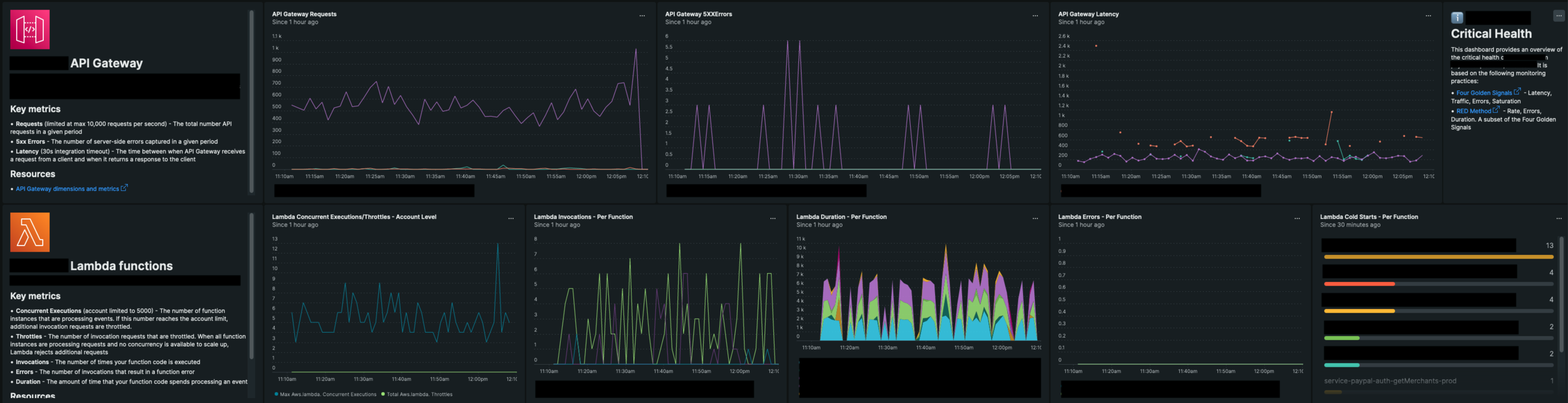Open the API Gateway dimensions and metrics link

point(71,188)
